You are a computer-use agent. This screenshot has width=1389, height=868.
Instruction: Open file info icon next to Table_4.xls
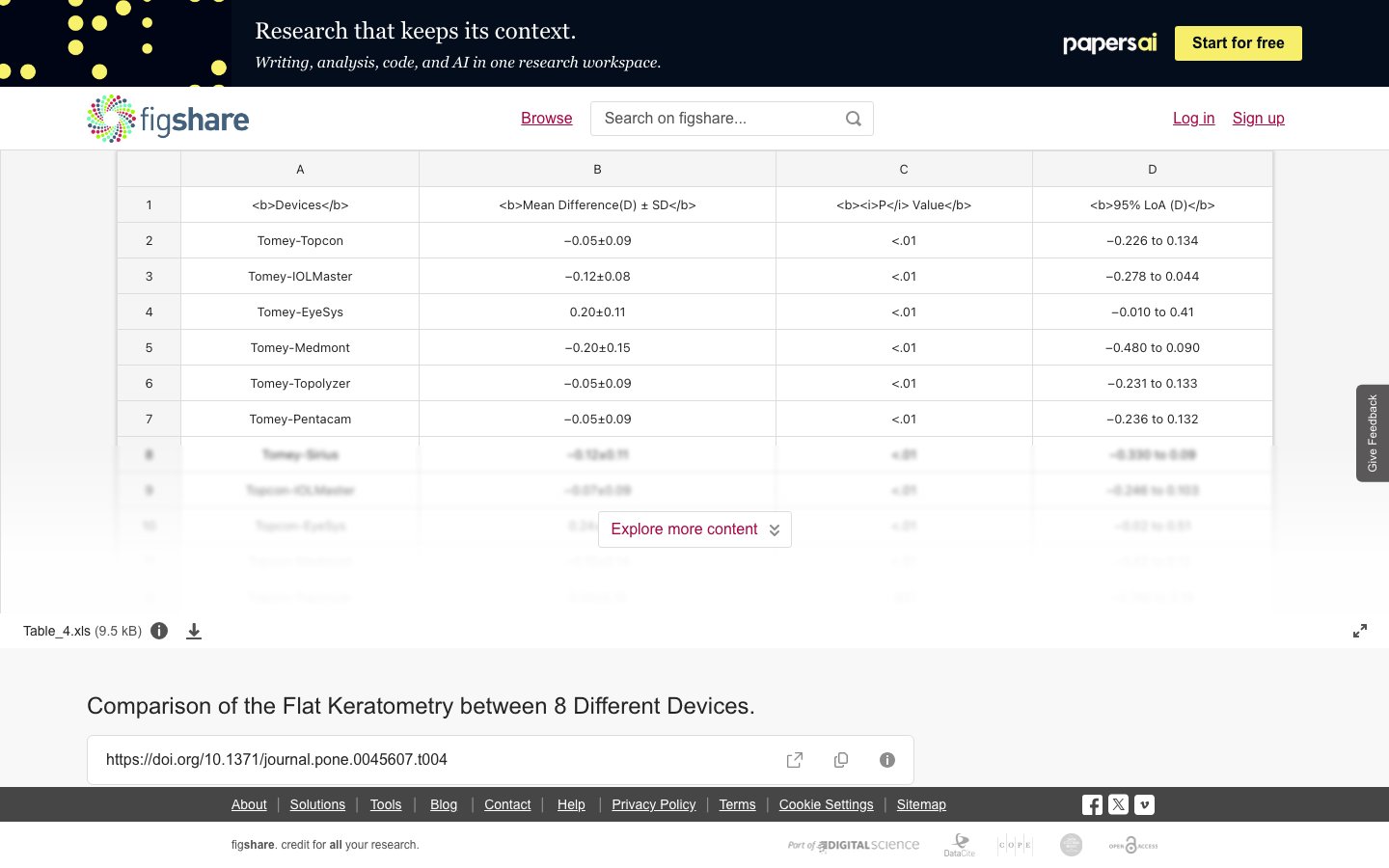tap(160, 631)
